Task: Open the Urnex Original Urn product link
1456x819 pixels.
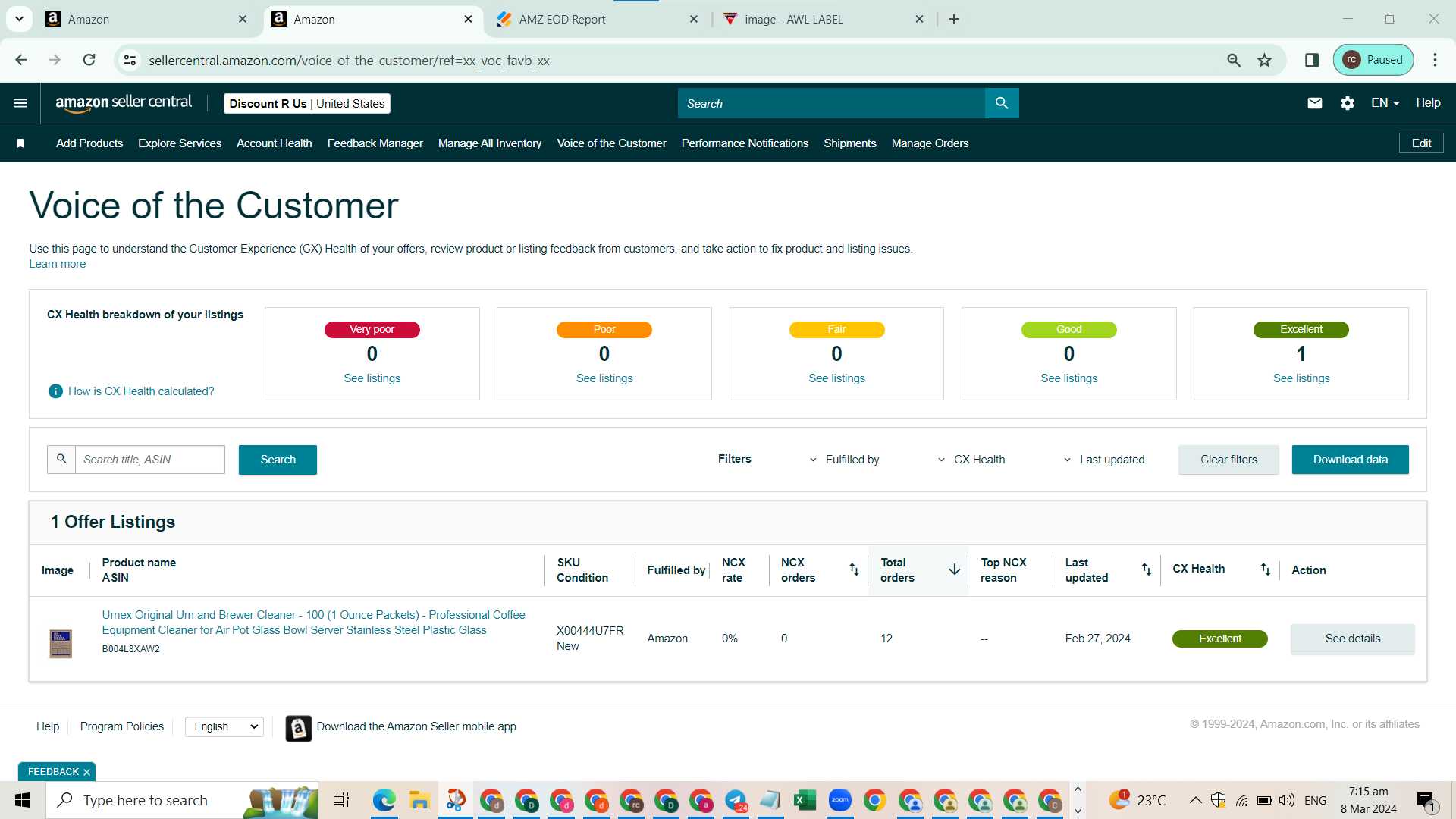Action: pos(314,623)
